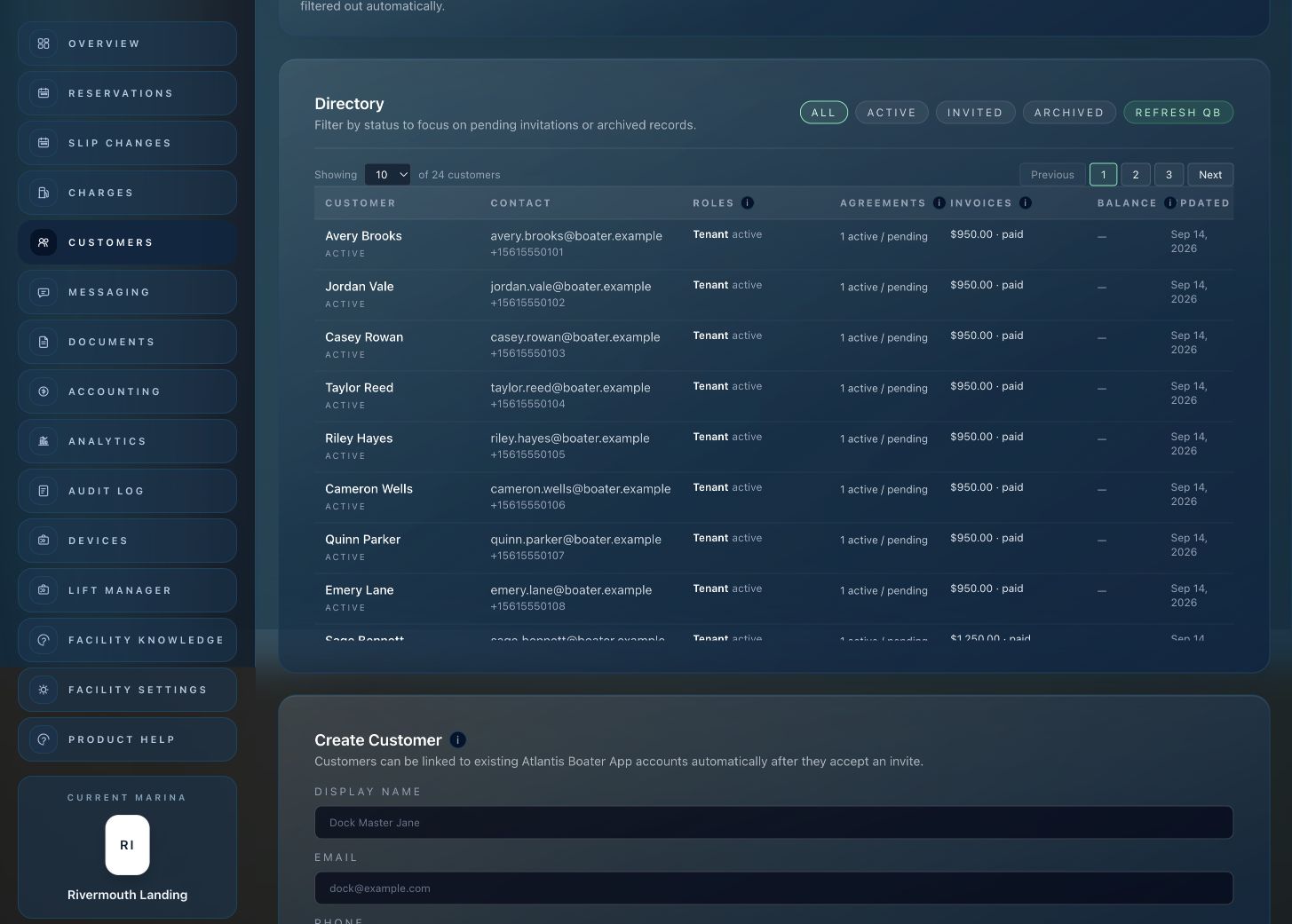The width and height of the screenshot is (1292, 924).
Task: Open the Product Help icon
Action: (44, 739)
